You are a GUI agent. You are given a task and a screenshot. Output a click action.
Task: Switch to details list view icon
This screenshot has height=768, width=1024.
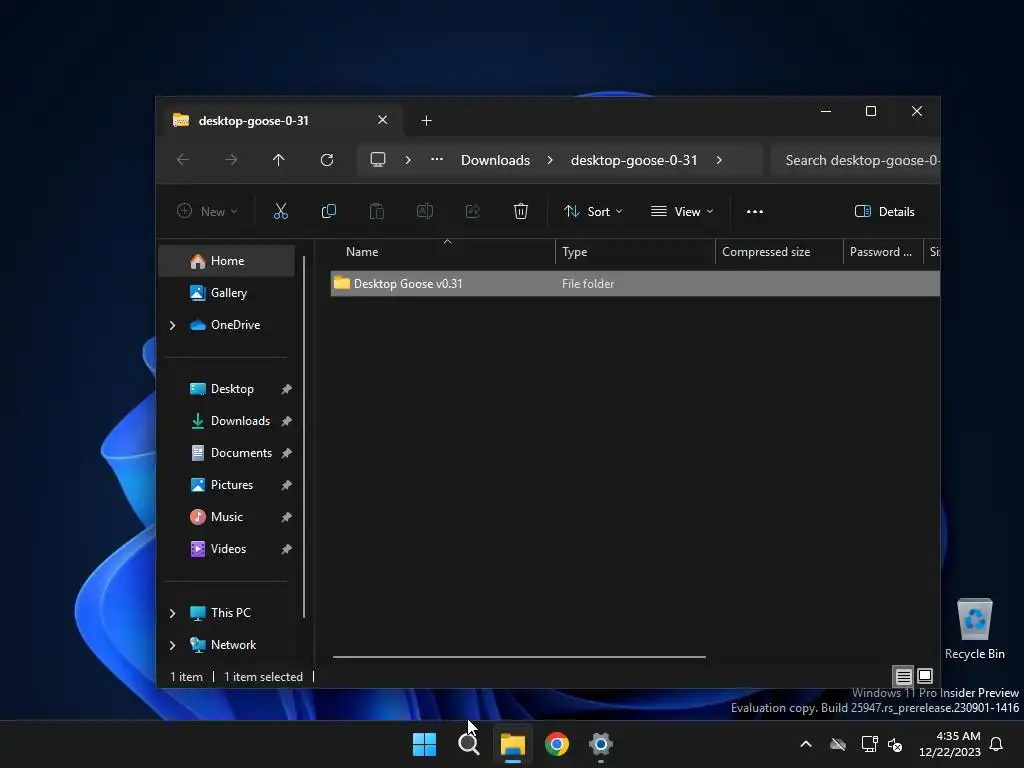point(903,676)
